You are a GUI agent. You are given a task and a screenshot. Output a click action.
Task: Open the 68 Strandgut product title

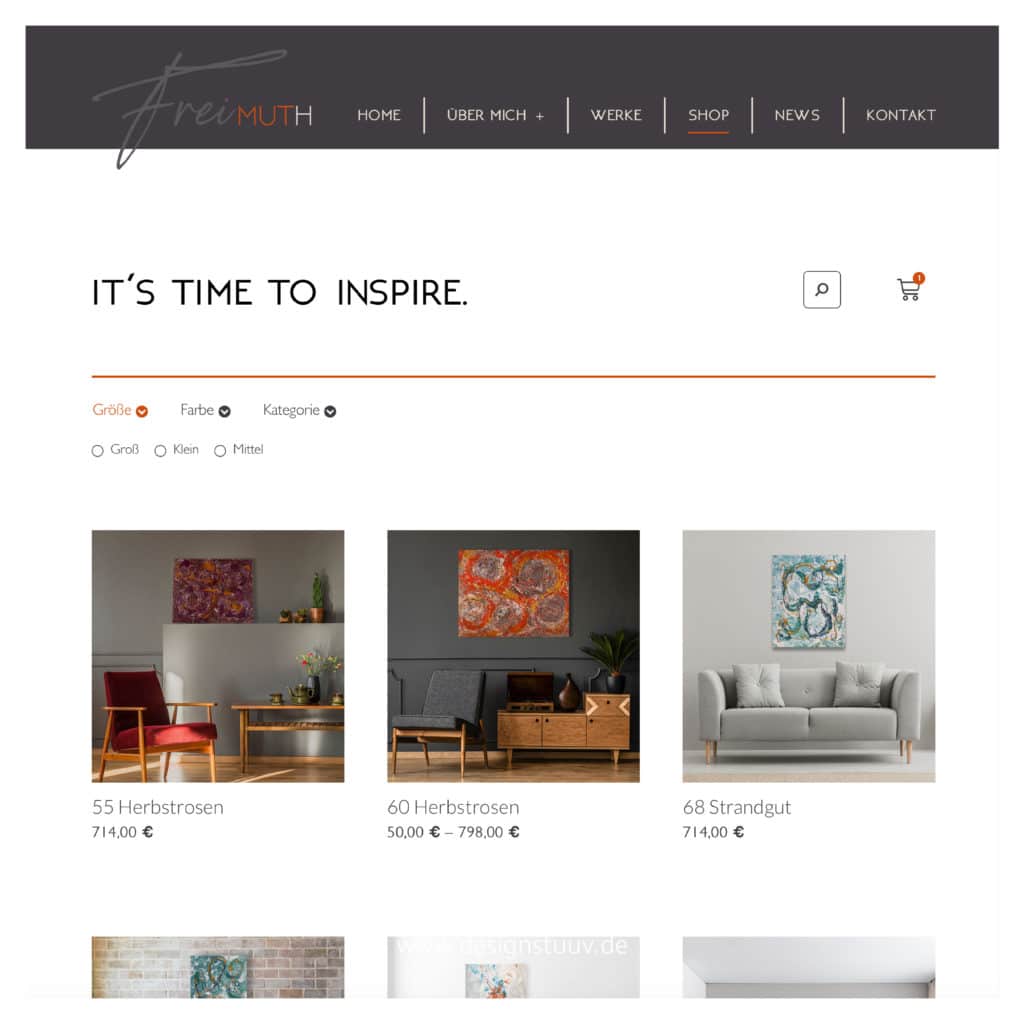pos(737,807)
